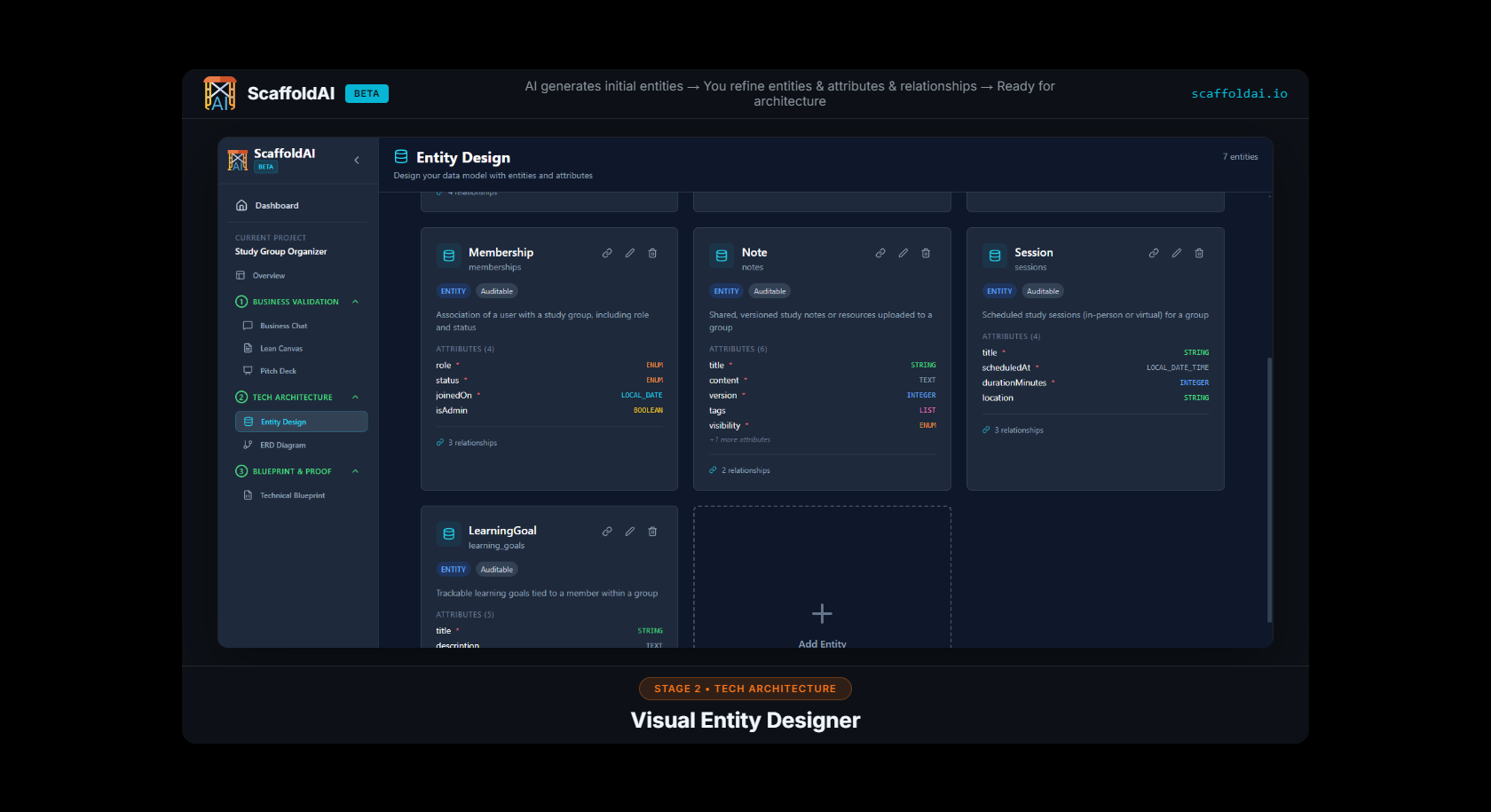Expand Note's hidden attribute via '+1 more attributes'
1491x812 pixels.
[738, 439]
